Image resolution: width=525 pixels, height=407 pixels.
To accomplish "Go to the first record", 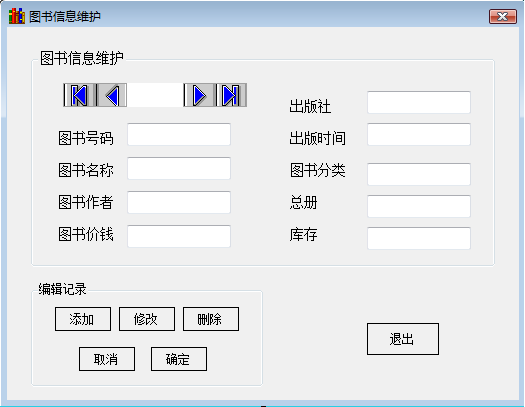I will pos(79,95).
